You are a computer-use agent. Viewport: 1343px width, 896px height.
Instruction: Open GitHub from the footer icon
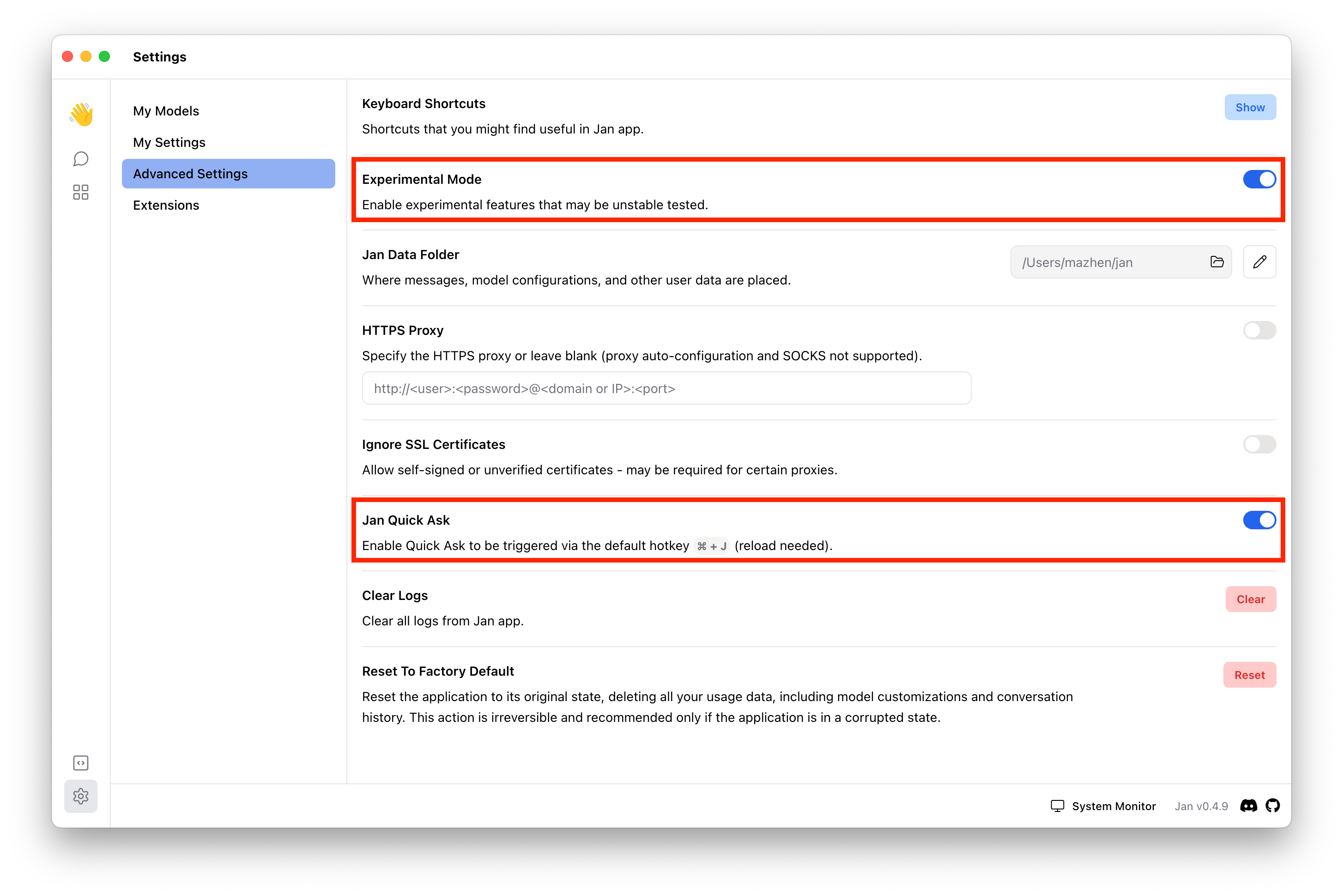[1272, 806]
